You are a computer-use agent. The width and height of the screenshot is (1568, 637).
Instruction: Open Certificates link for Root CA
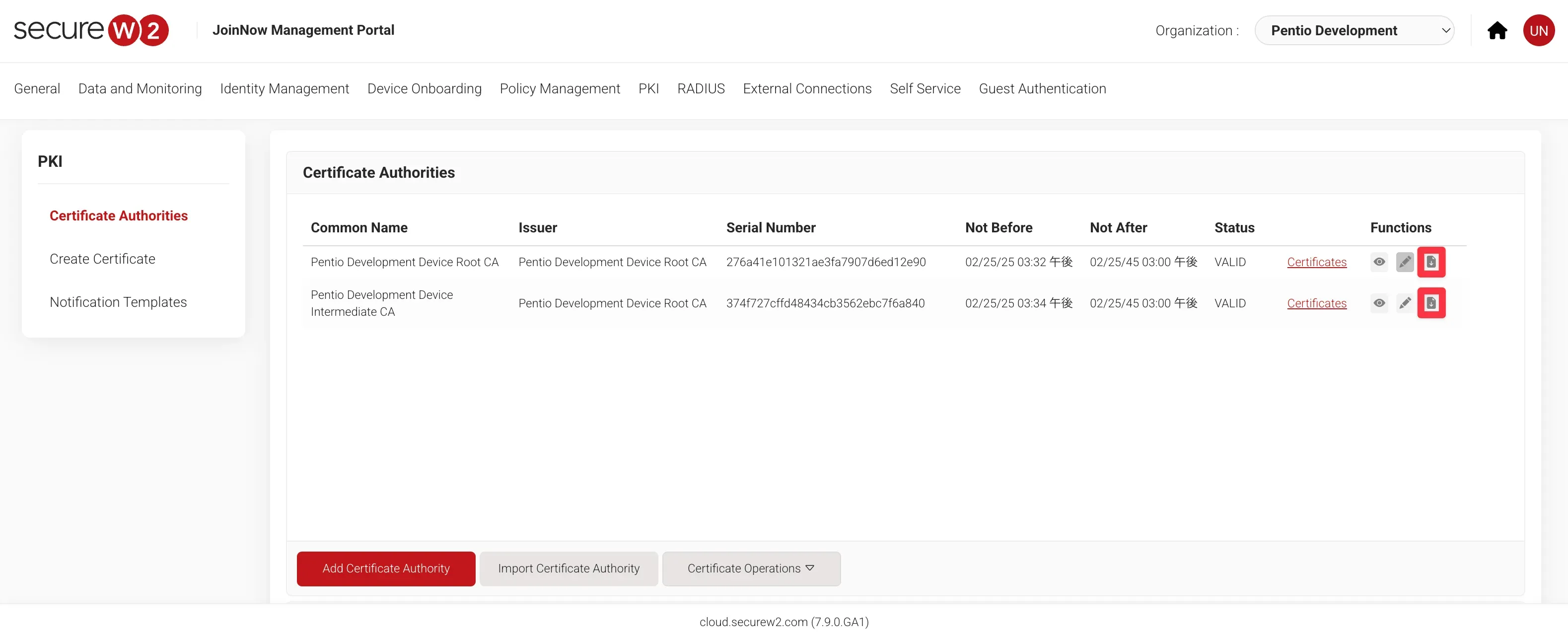(1316, 262)
